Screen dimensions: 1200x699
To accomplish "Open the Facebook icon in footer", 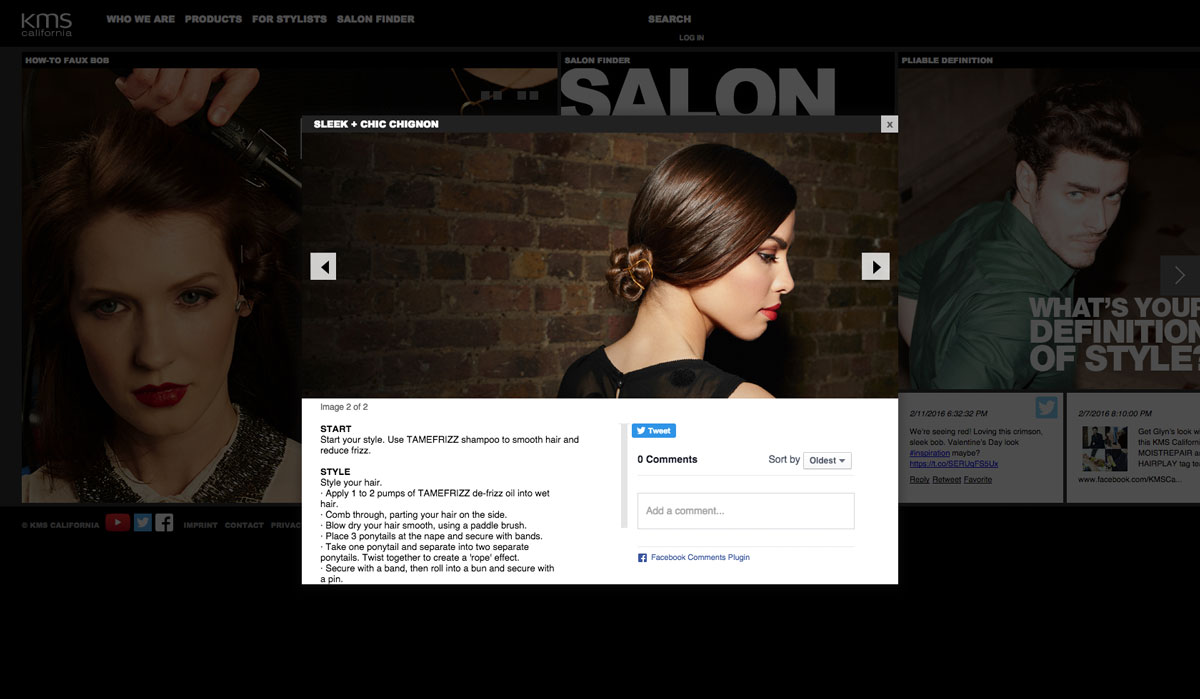I will coord(165,522).
